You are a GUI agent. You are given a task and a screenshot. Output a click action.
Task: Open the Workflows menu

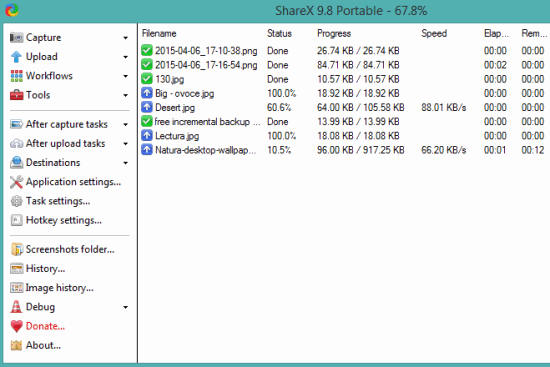pos(49,76)
